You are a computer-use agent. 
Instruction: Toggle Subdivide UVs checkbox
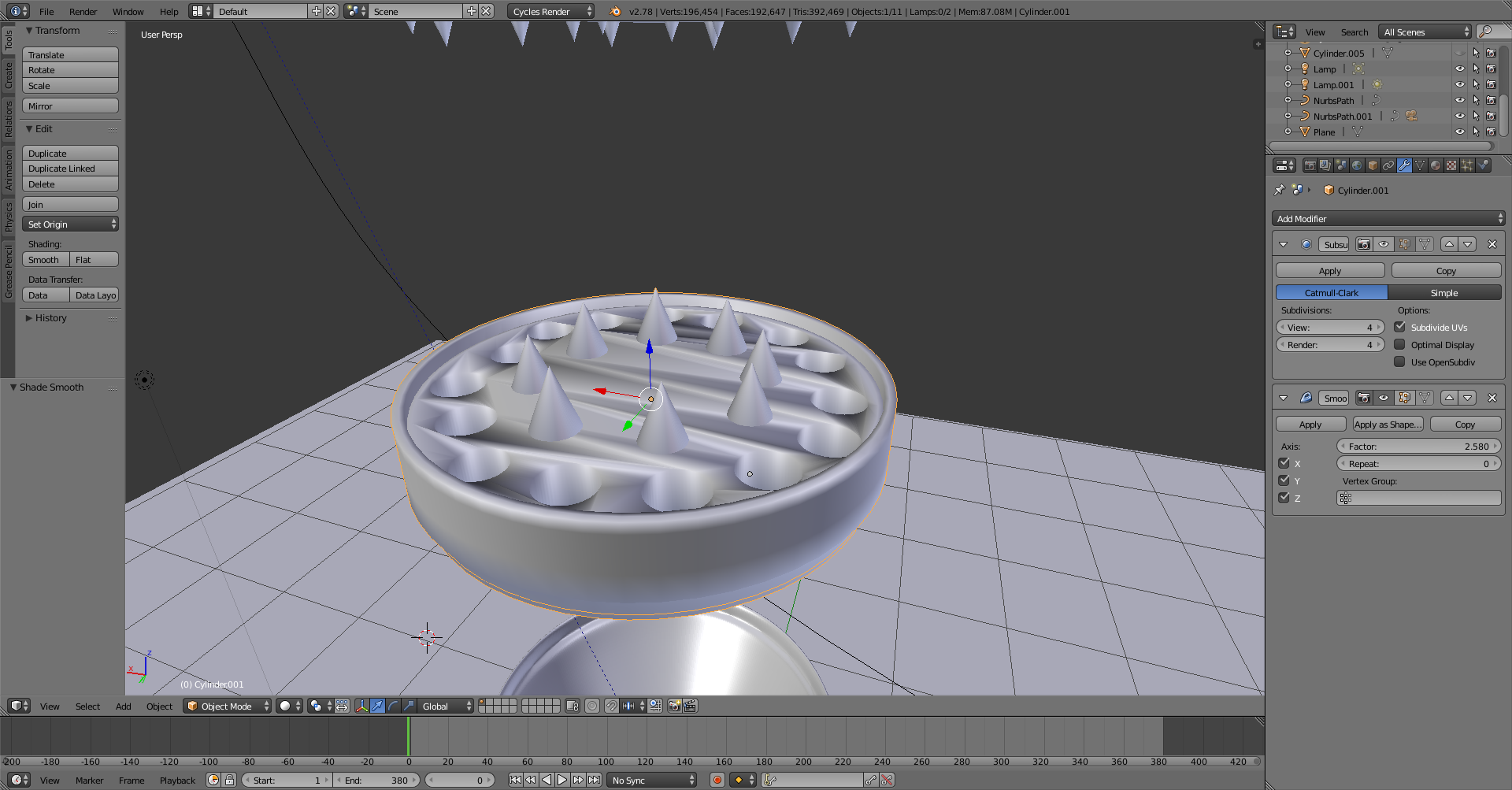coord(1399,327)
